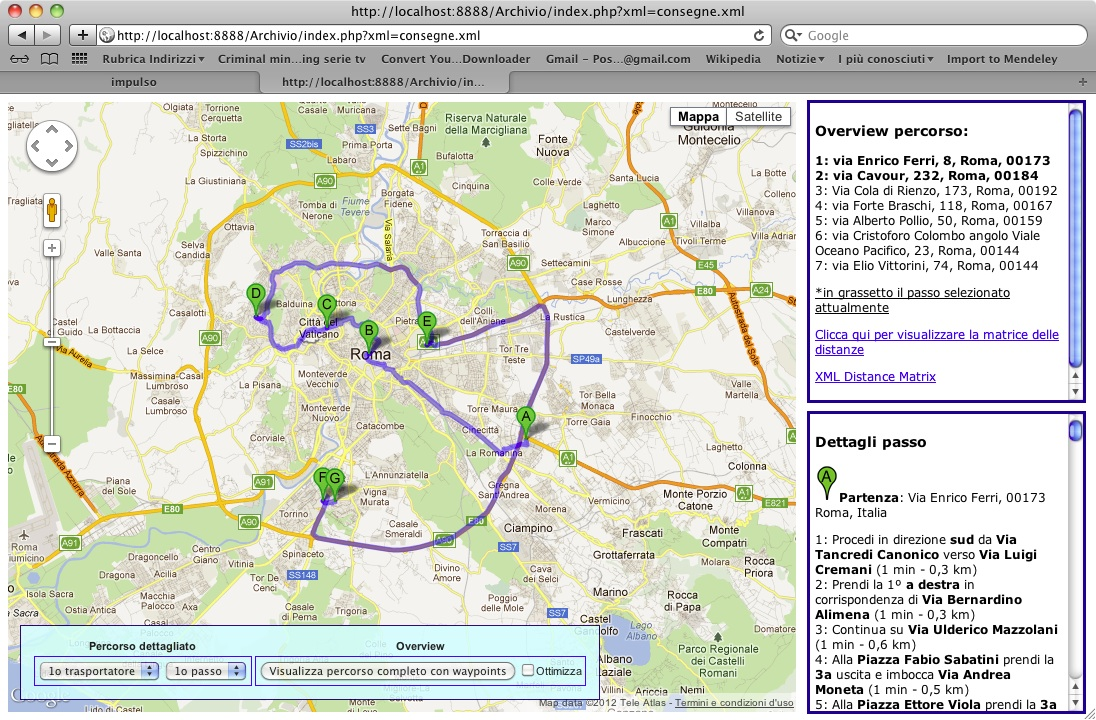Viewport: 1096px width, 720px height.
Task: Click route stop '7: via Elio Vittorini, 74'
Action: [x=927, y=266]
